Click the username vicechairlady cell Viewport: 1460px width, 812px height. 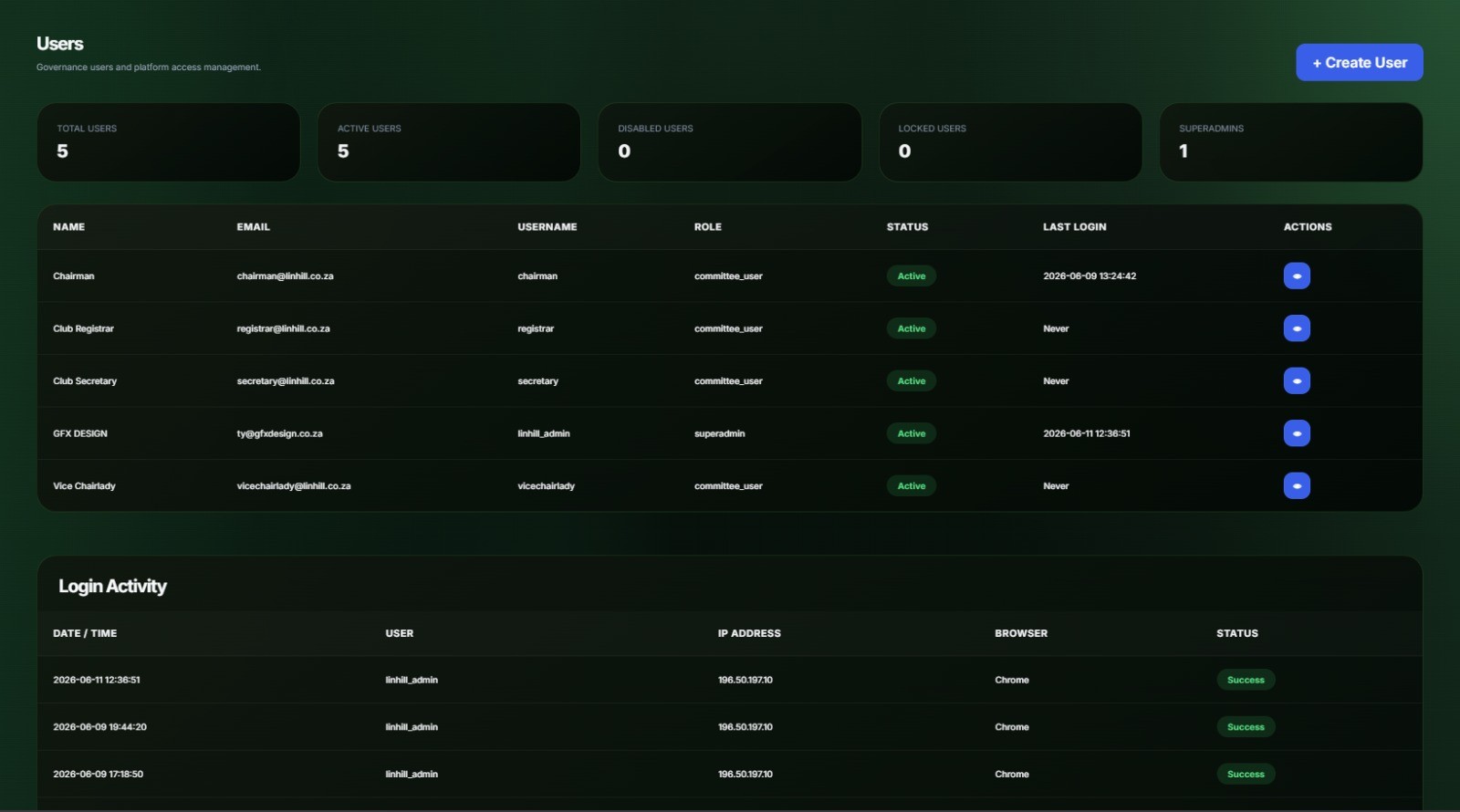point(547,486)
